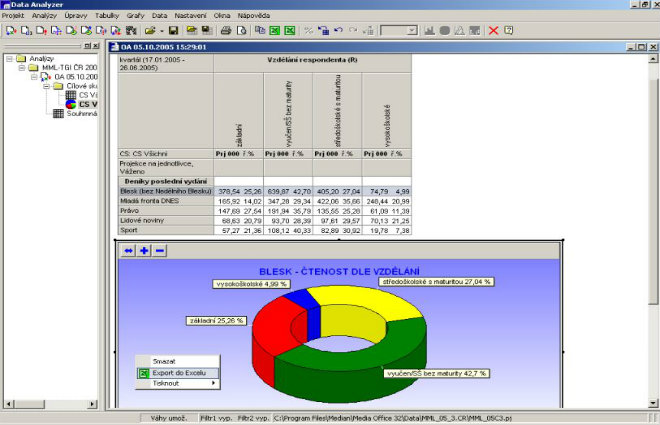Open the Projekt menu
660x425 pixels.
[13, 16]
